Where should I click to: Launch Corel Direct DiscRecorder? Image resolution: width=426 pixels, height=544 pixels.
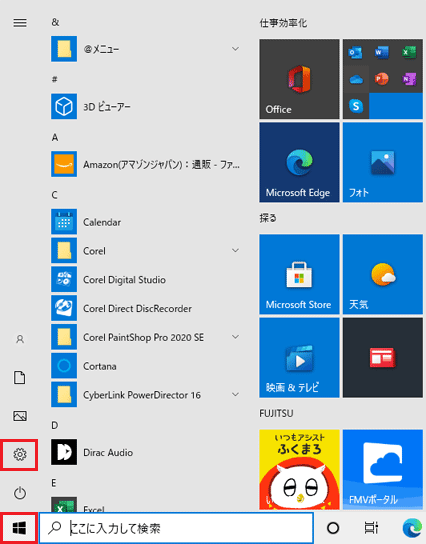pos(146,308)
